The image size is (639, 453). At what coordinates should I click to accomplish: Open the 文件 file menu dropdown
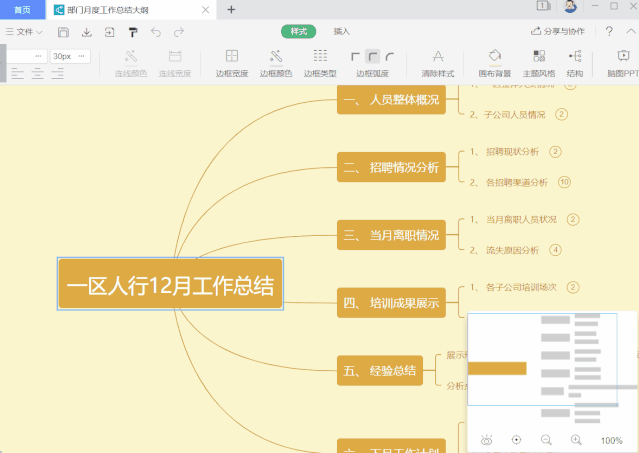tap(24, 32)
